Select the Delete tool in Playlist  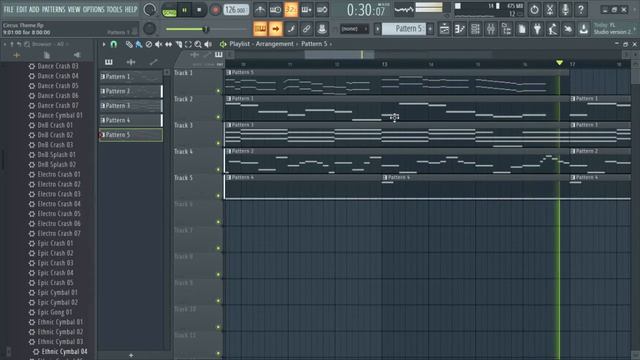coord(149,44)
